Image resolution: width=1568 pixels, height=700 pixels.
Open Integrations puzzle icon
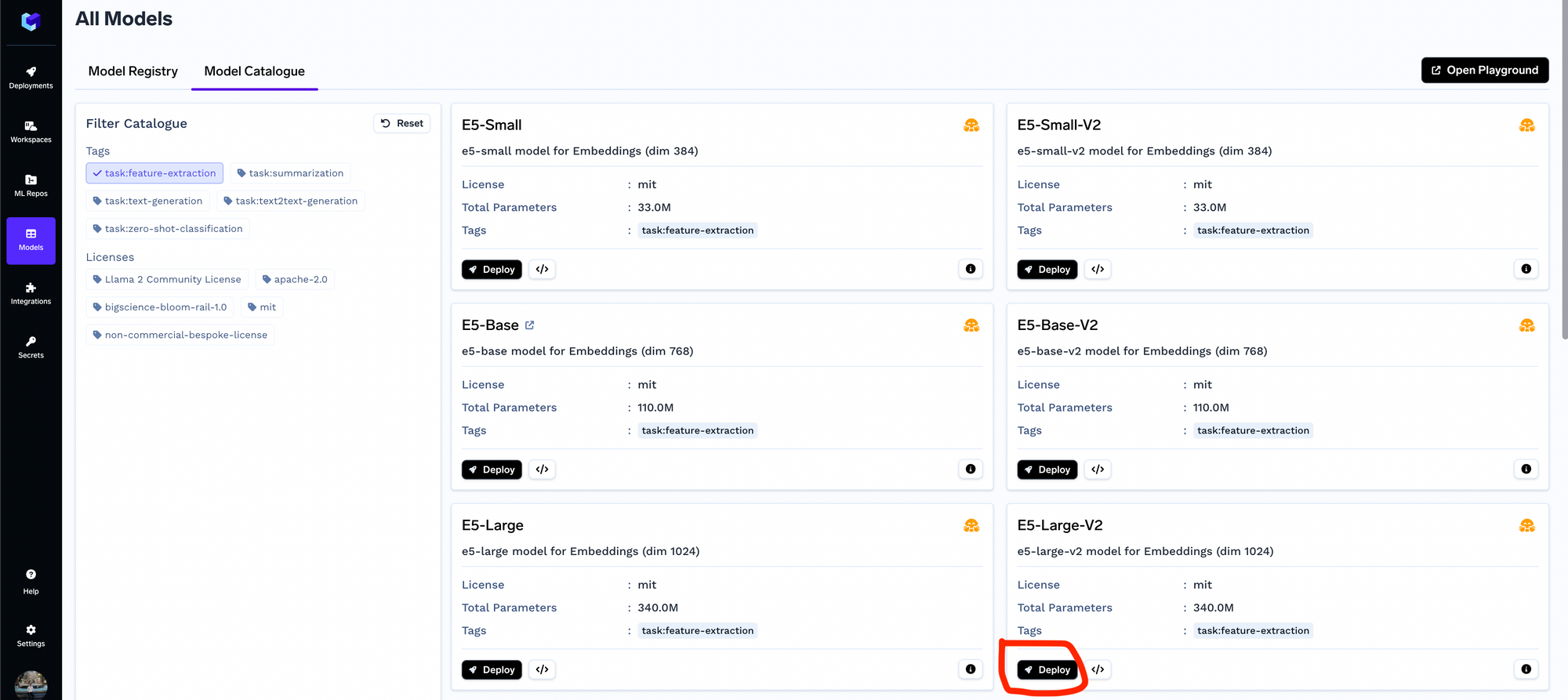[x=31, y=294]
